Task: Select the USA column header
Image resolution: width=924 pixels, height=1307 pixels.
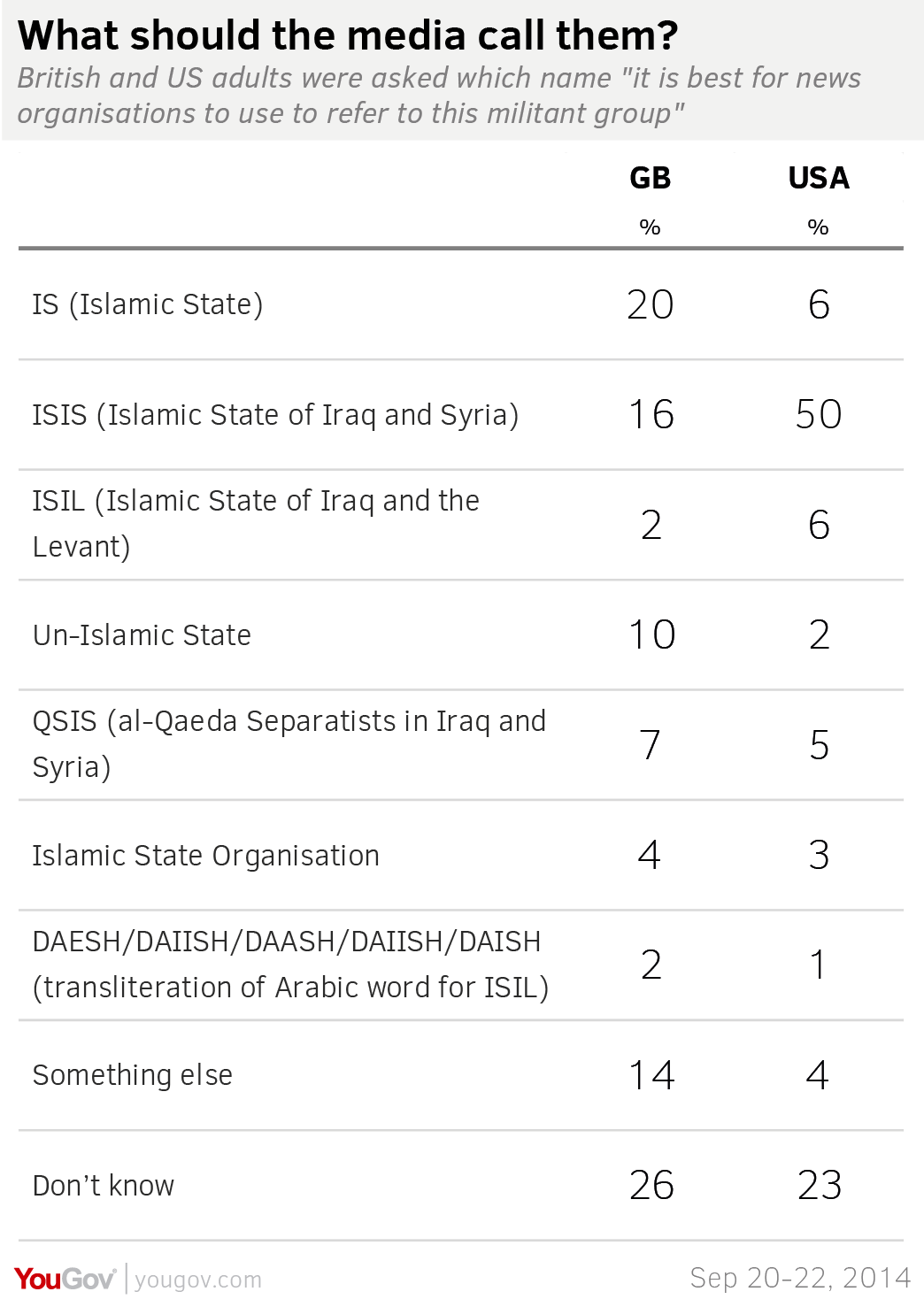Action: [x=819, y=178]
